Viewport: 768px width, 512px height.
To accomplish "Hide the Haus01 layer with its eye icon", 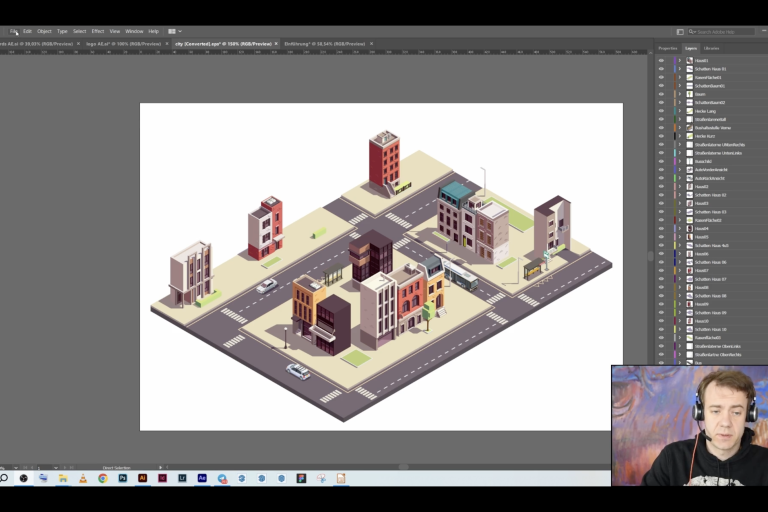I will (x=661, y=60).
